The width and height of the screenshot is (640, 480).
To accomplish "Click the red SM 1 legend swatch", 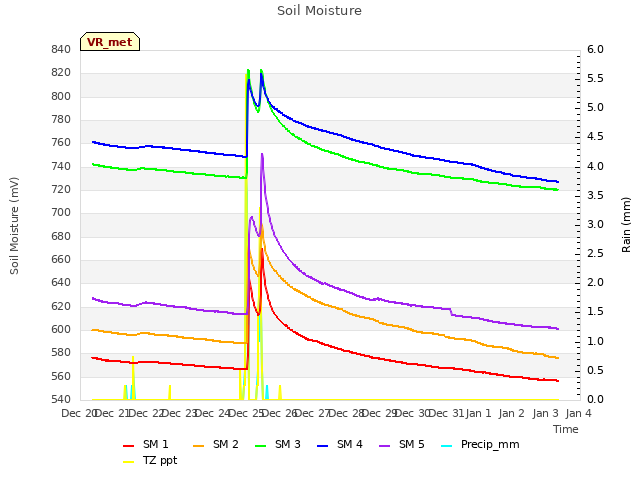I will tap(129, 446).
